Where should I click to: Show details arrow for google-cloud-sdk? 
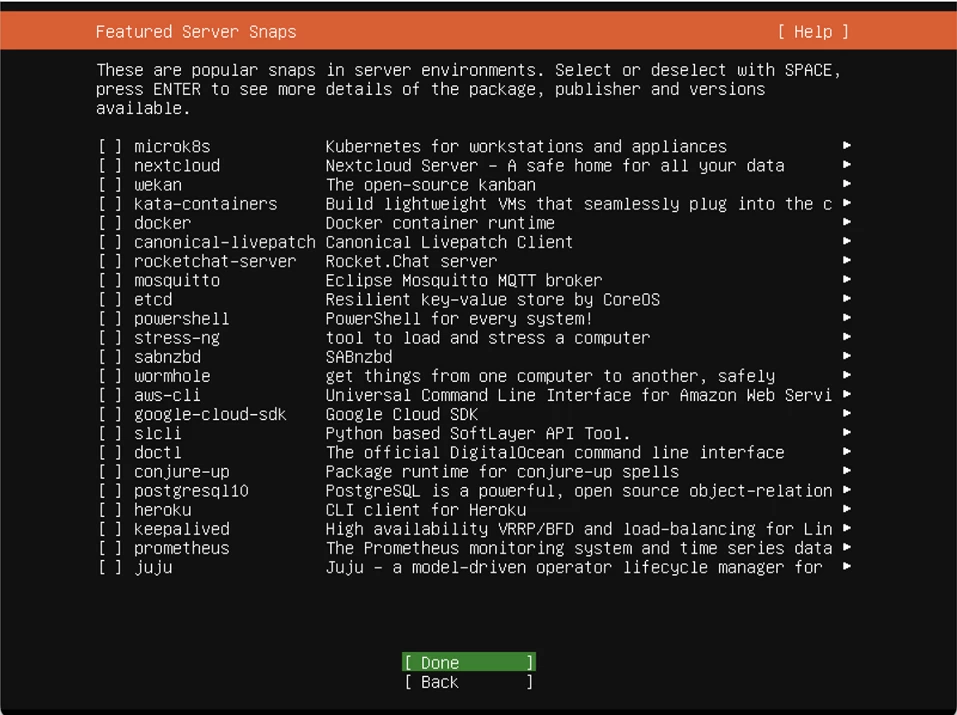pyautogui.click(x=847, y=413)
